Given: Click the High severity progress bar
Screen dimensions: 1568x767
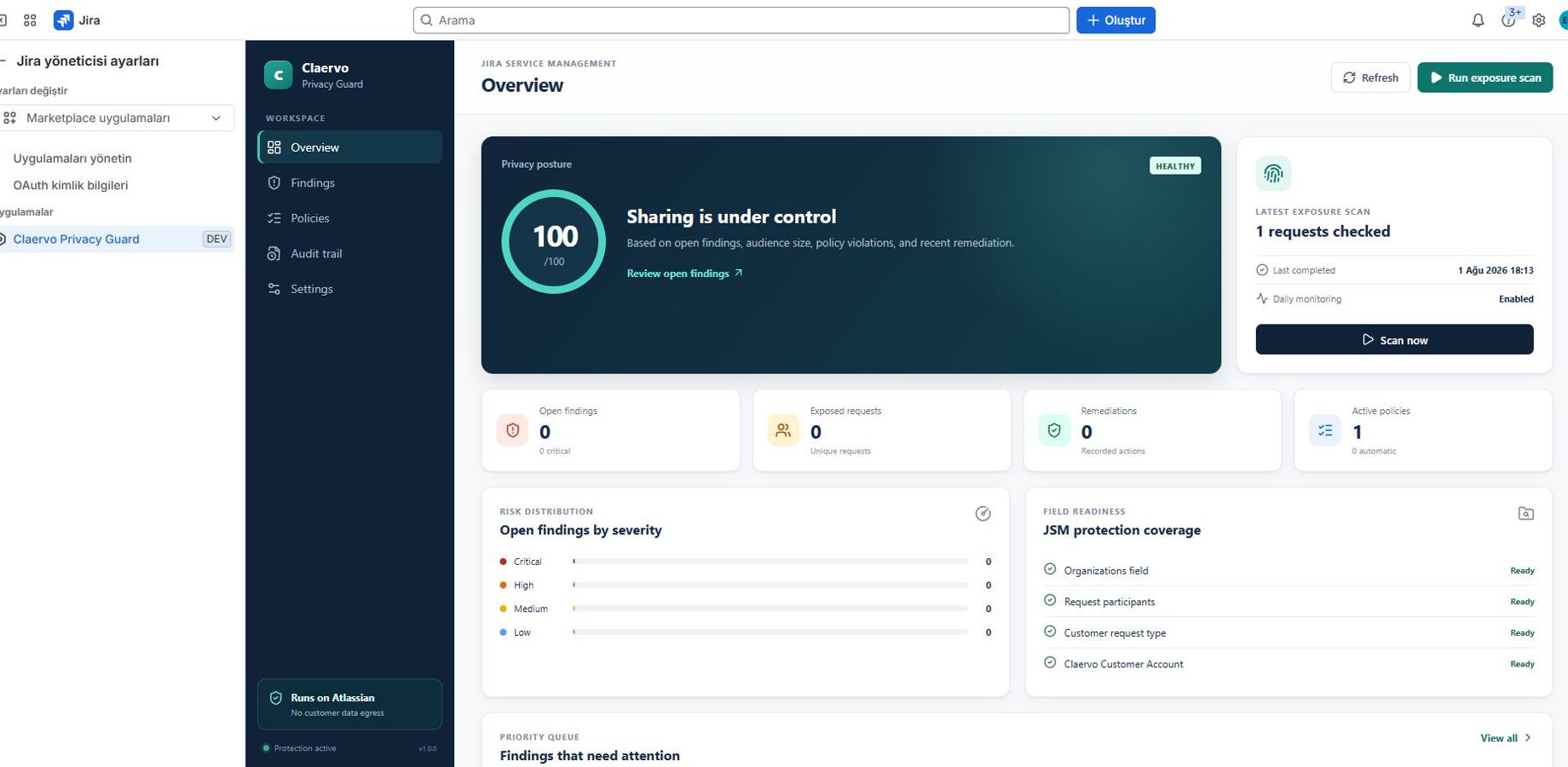Looking at the screenshot, I should [770, 585].
